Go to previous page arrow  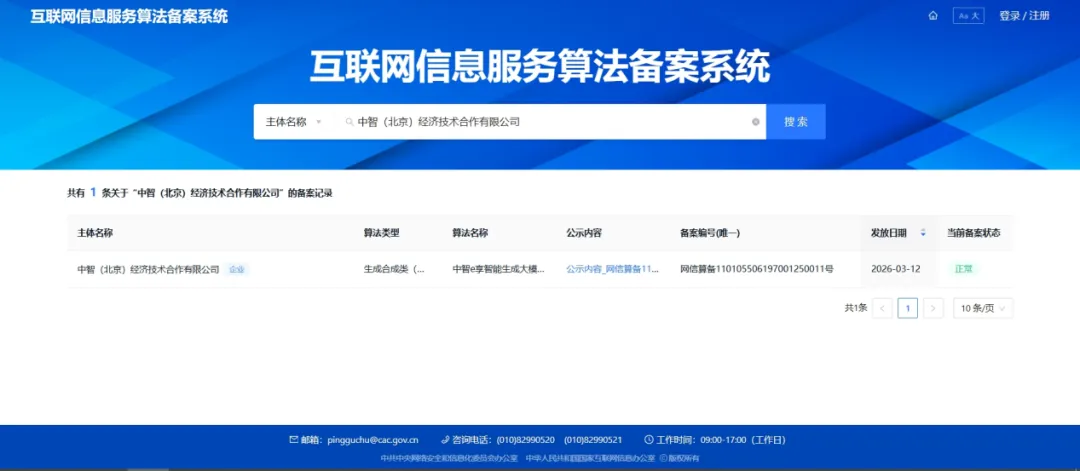(x=882, y=308)
